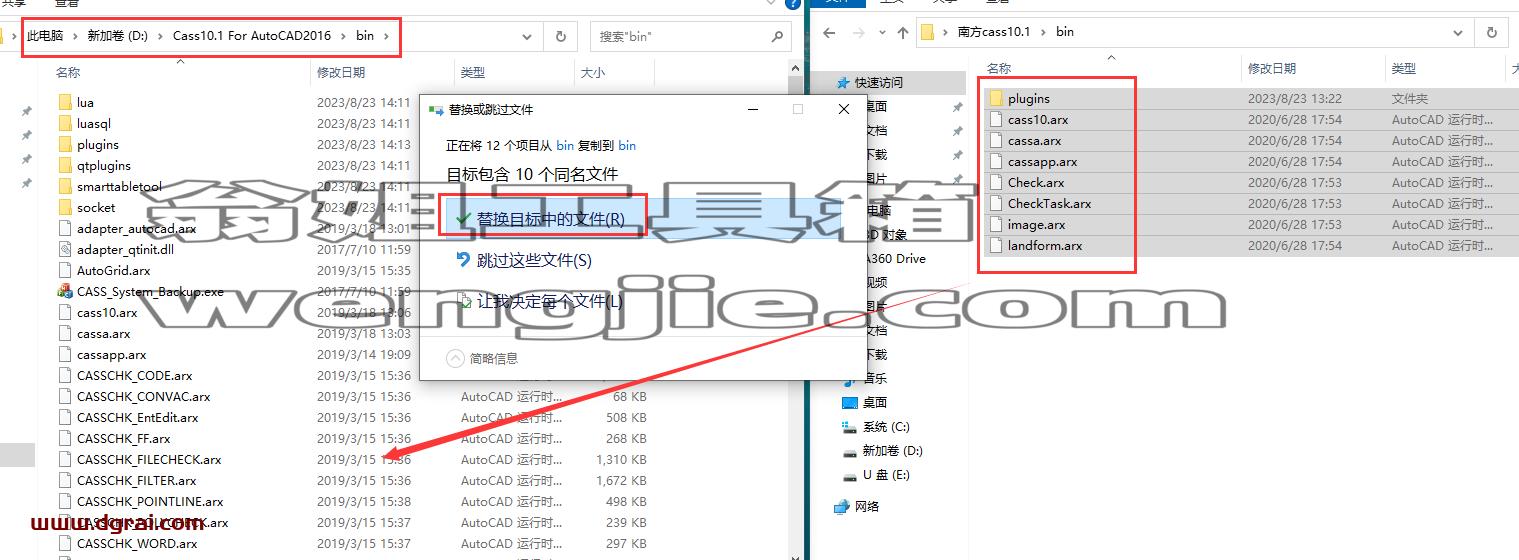The height and width of the screenshot is (560, 1519).
Task: Sort left window by 名称 column
Action: coord(68,72)
